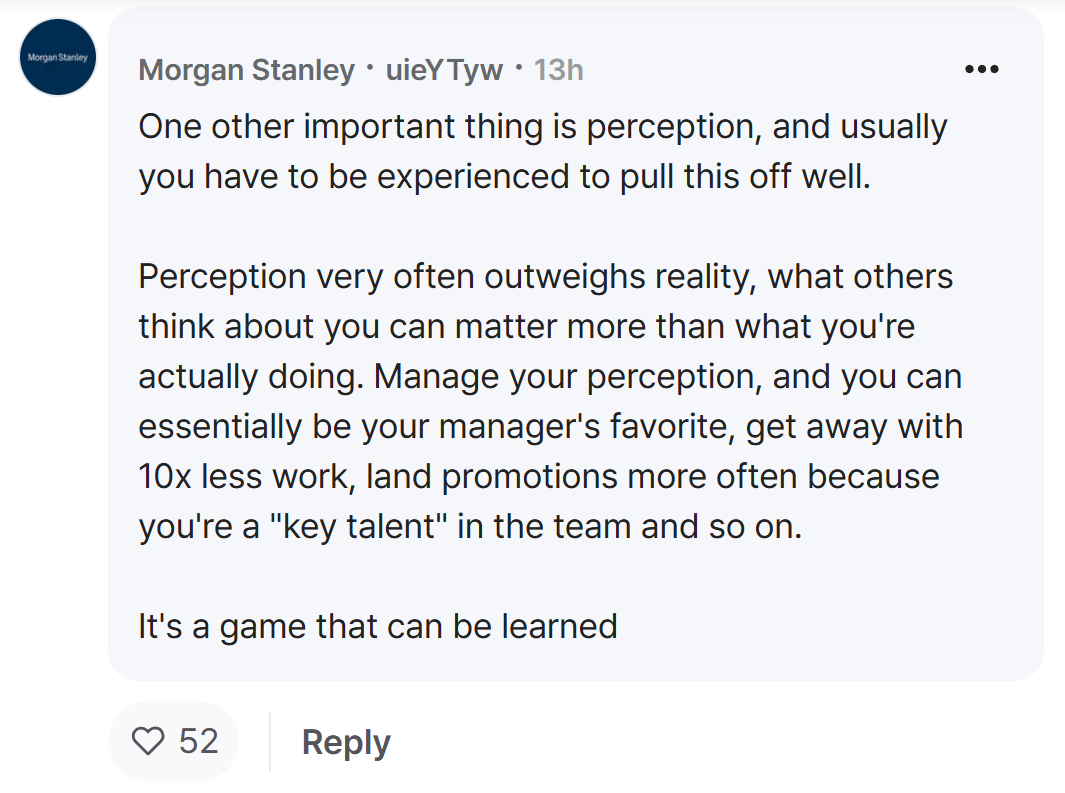View the profile of user uieYTyw
Image resolution: width=1065 pixels, height=793 pixels.
pos(444,70)
